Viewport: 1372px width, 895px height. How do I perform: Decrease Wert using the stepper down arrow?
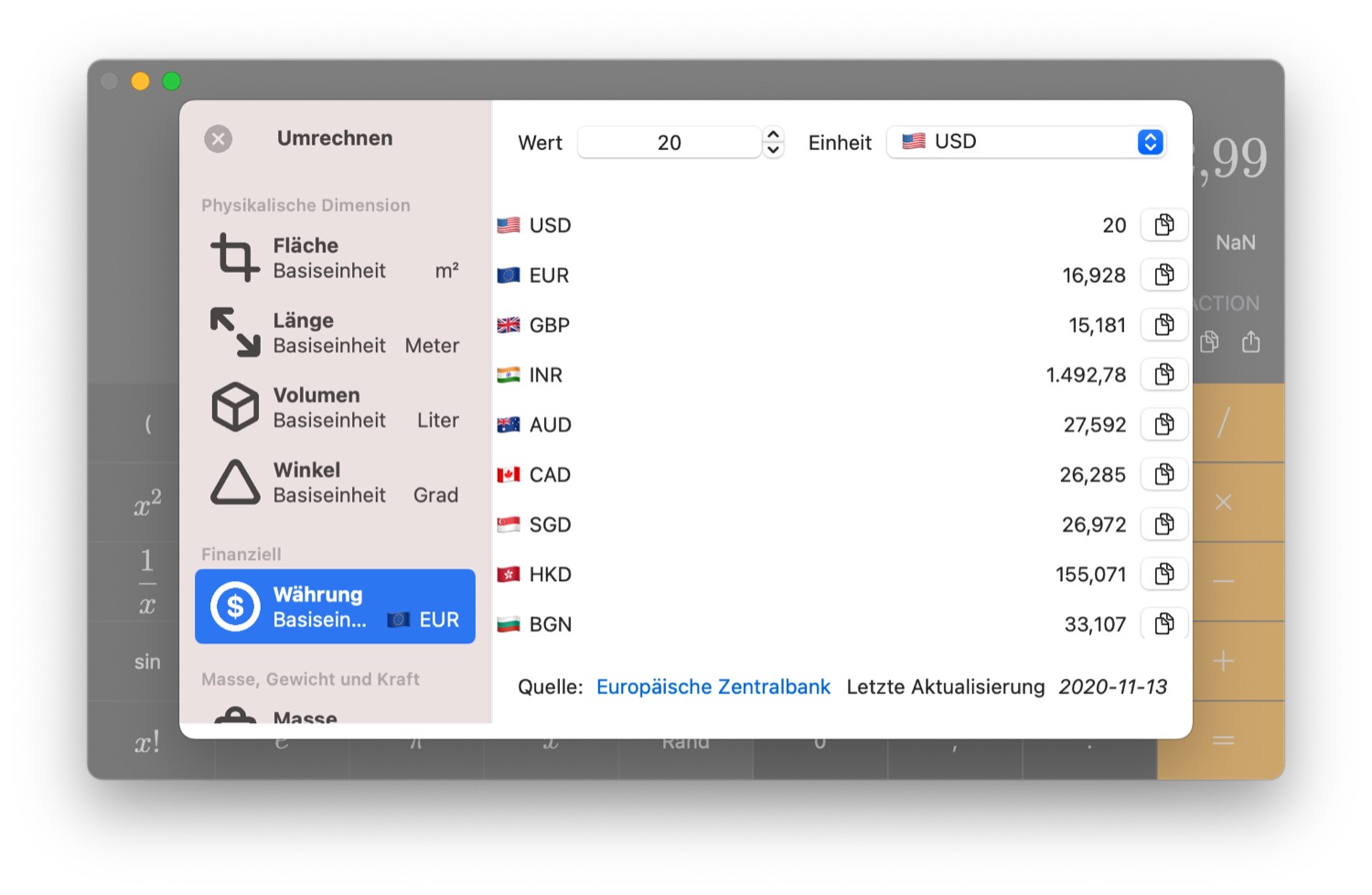773,150
